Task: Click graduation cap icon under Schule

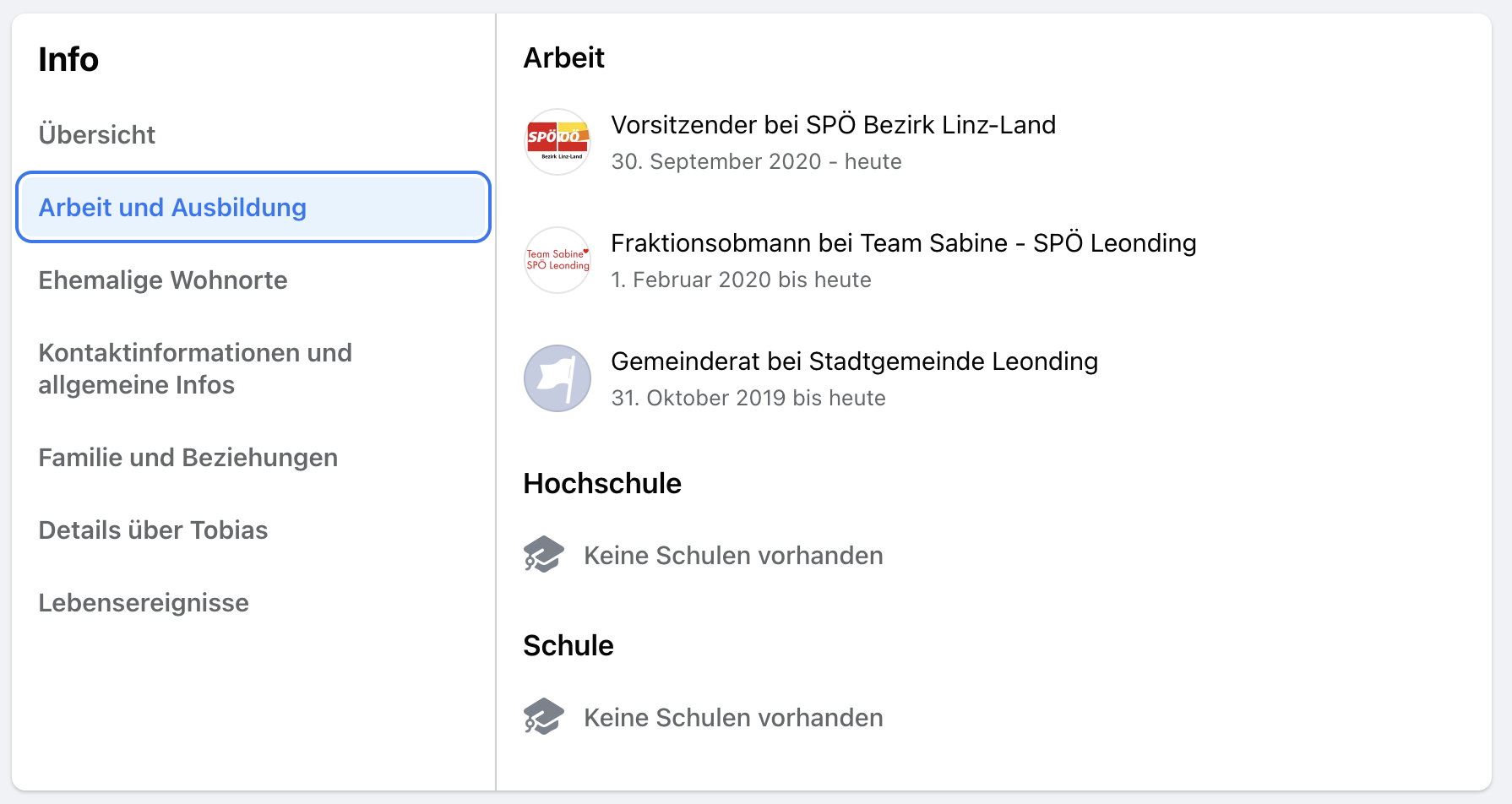Action: click(544, 717)
